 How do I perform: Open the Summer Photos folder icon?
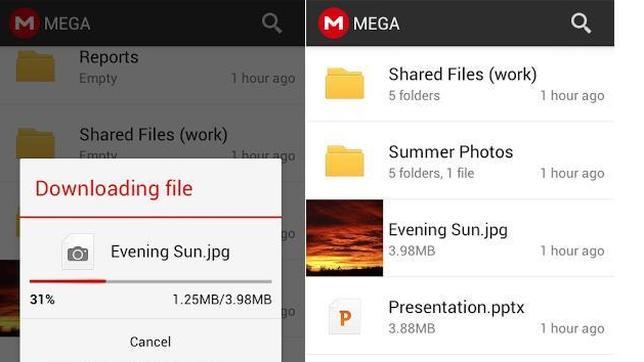pos(345,161)
